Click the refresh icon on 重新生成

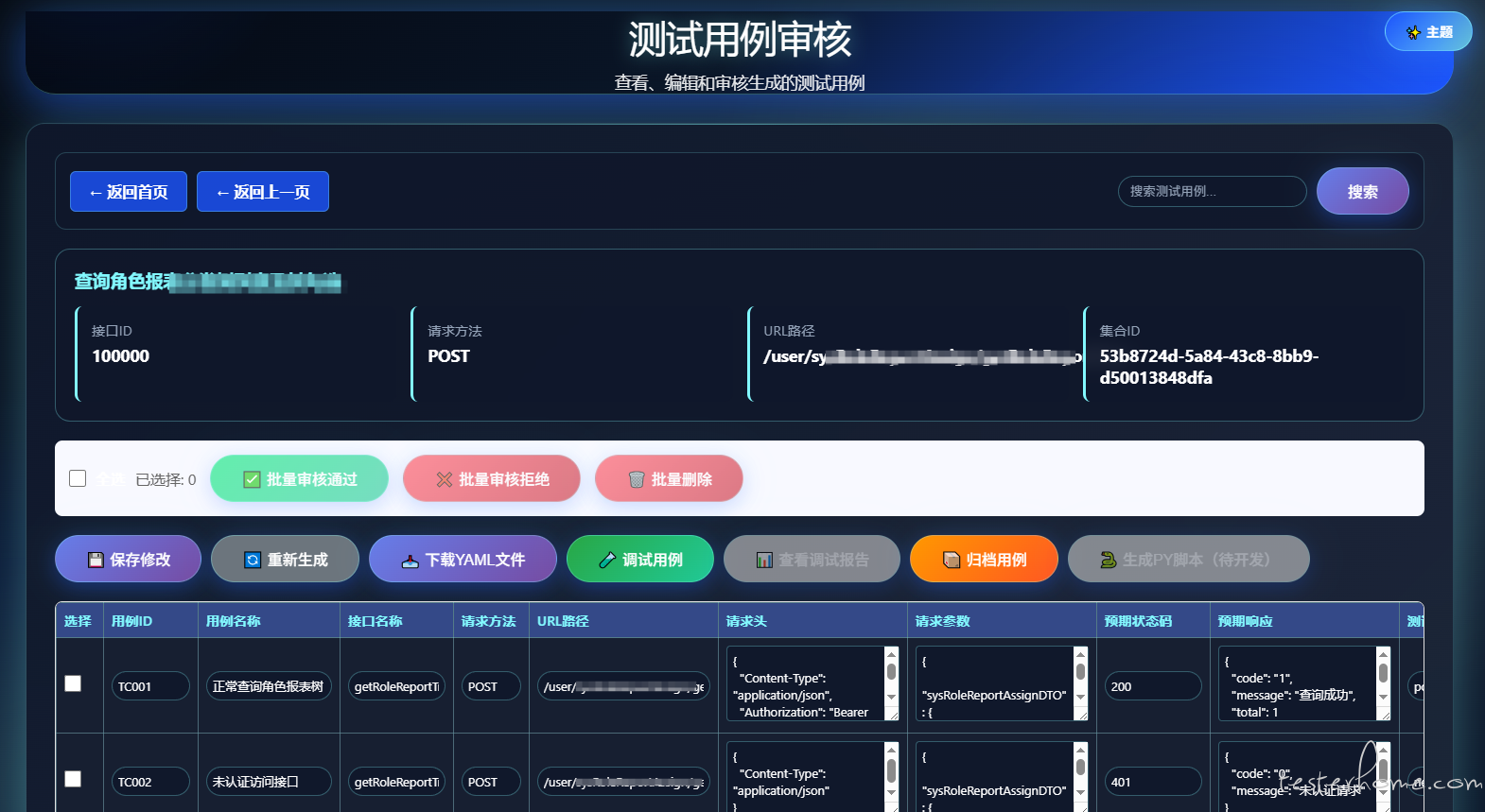click(x=253, y=560)
